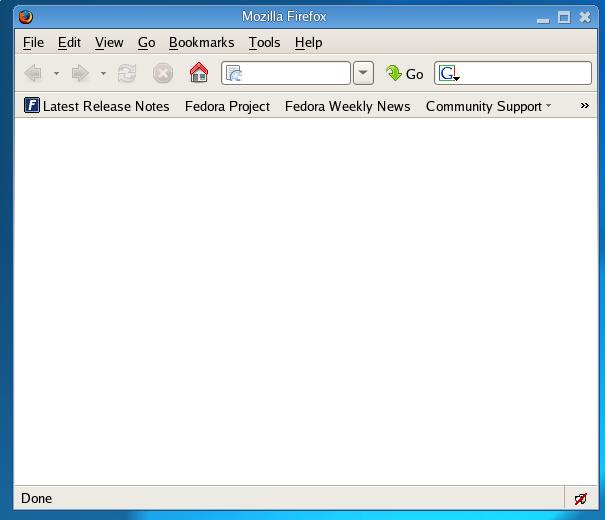Open the File menu
Viewport: 605px width, 520px height.
click(x=34, y=42)
